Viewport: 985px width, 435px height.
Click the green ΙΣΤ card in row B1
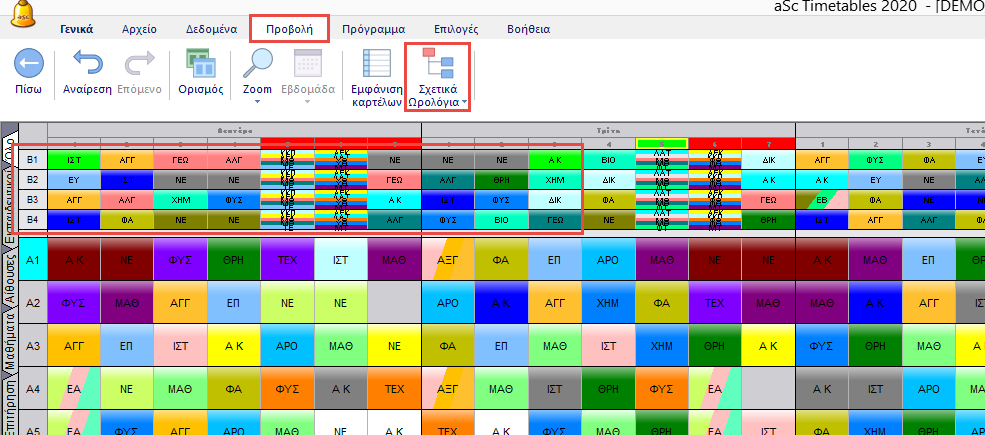(73, 159)
